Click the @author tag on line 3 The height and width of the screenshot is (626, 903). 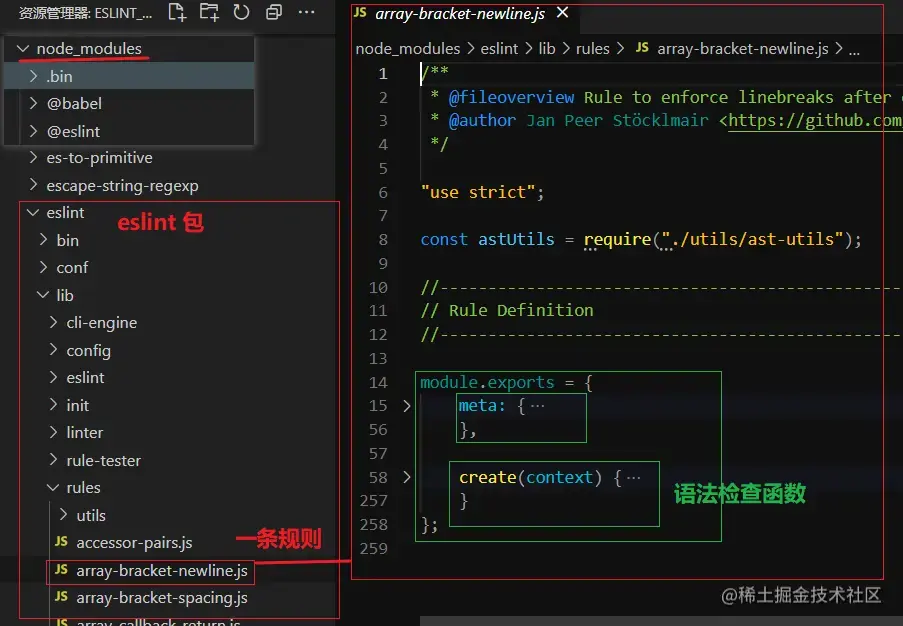pos(483,120)
